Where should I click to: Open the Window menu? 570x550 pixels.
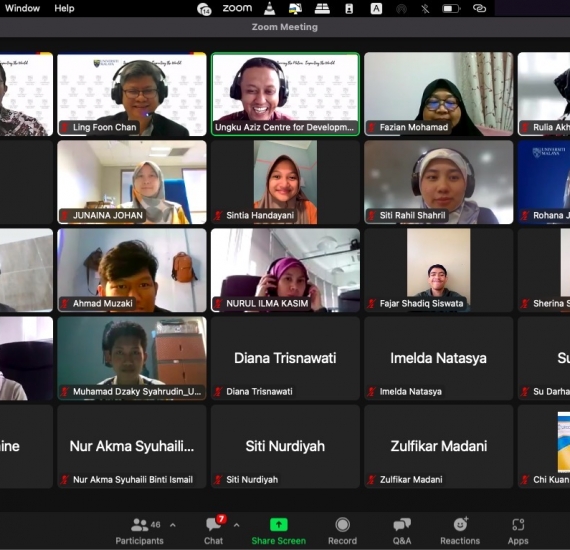click(x=22, y=8)
